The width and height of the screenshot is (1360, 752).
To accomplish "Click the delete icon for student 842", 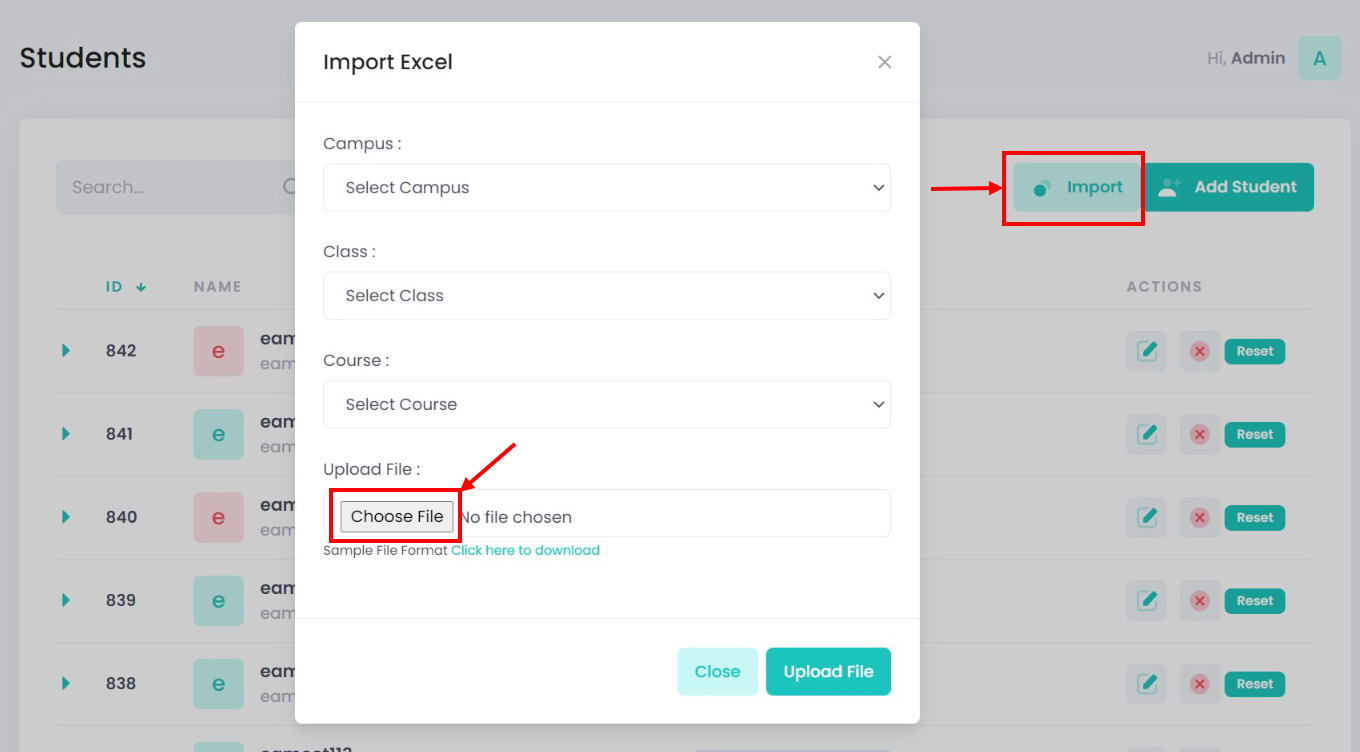I will click(1199, 351).
